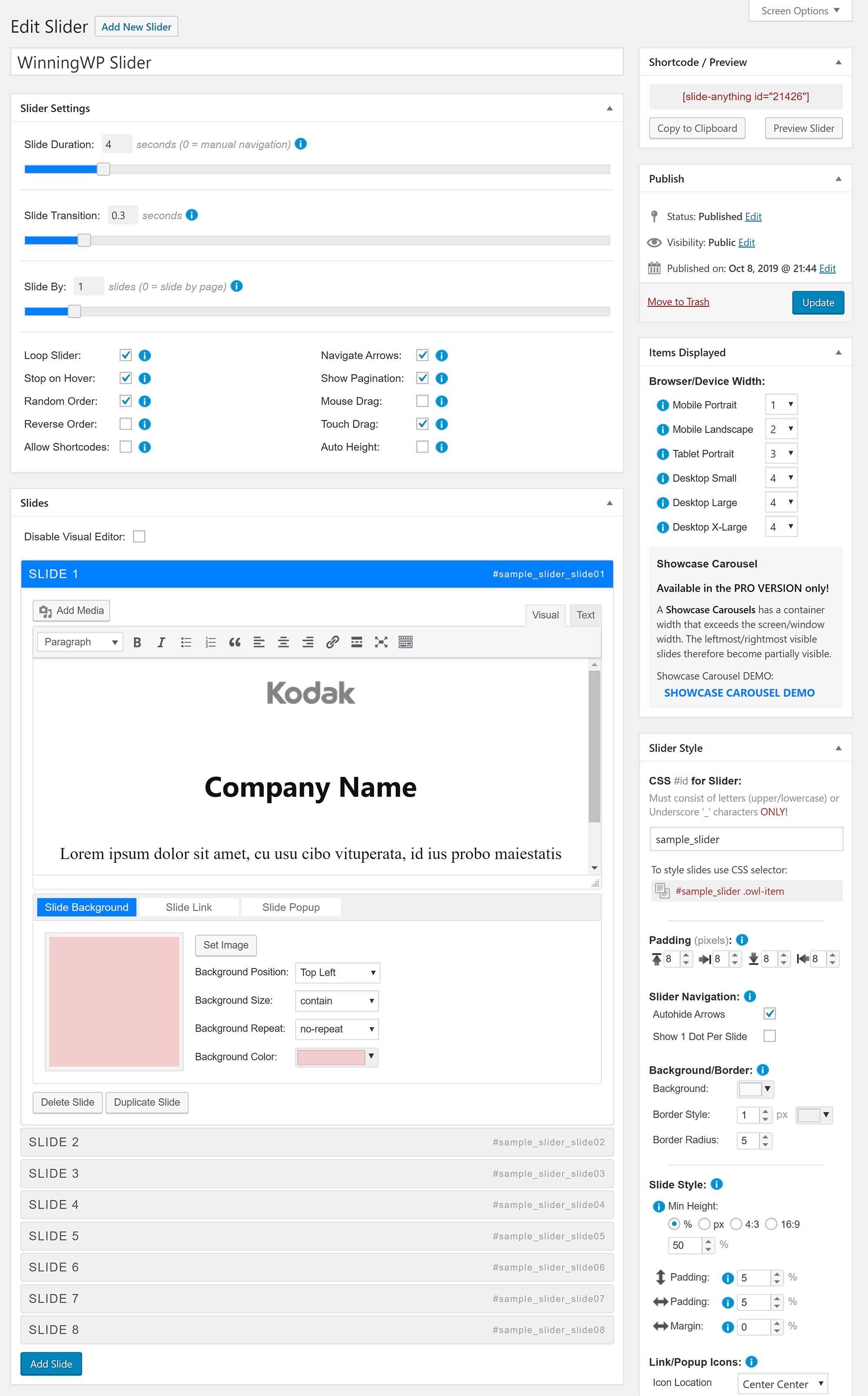Open the Paragraph format dropdown
868x1396 pixels.
80,642
